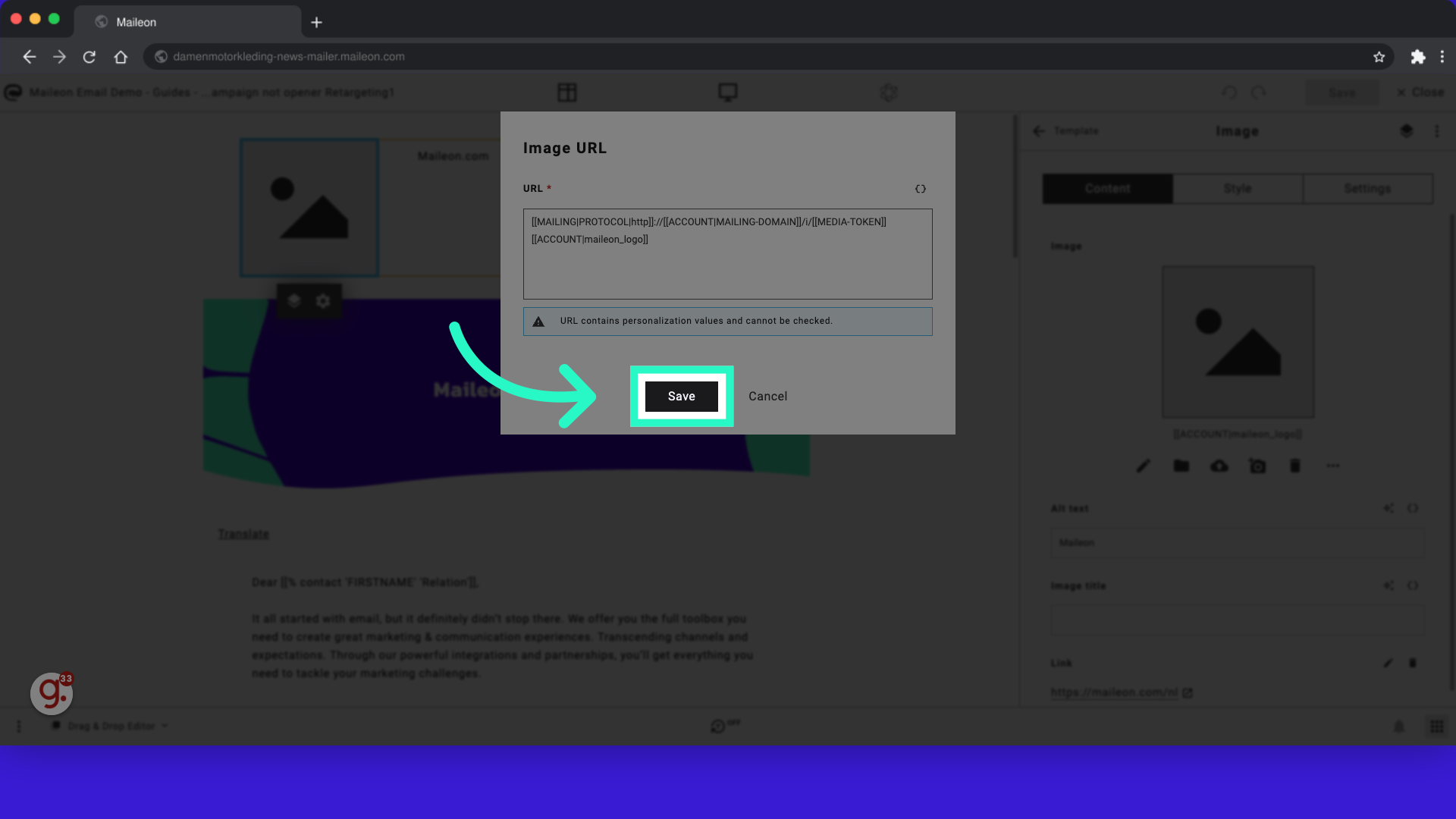Select the Maileon browser tab
This screenshot has width=1456, height=819.
click(188, 22)
